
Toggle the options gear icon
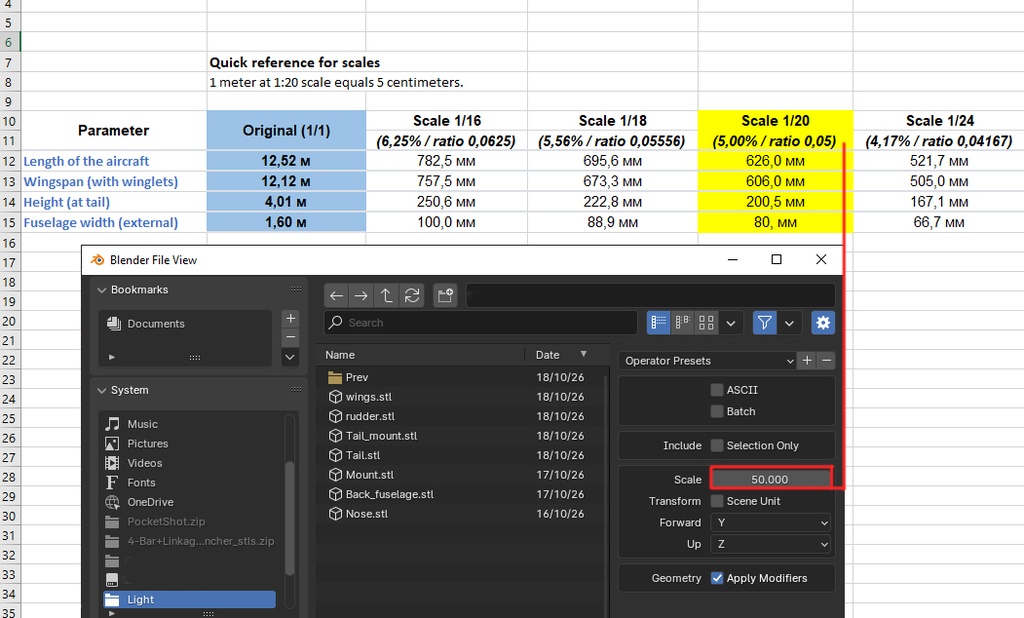click(823, 323)
